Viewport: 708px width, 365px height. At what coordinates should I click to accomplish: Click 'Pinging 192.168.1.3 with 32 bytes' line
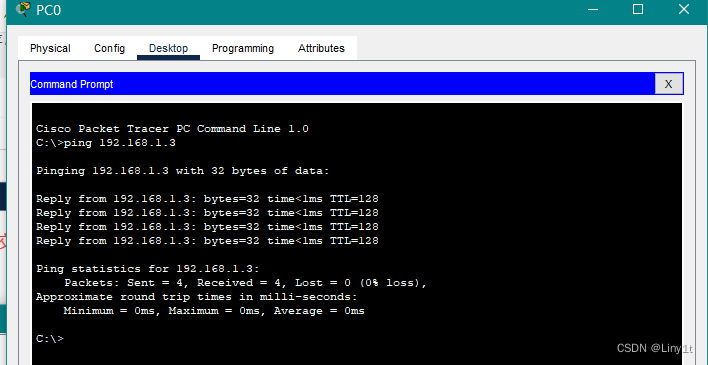(183, 171)
